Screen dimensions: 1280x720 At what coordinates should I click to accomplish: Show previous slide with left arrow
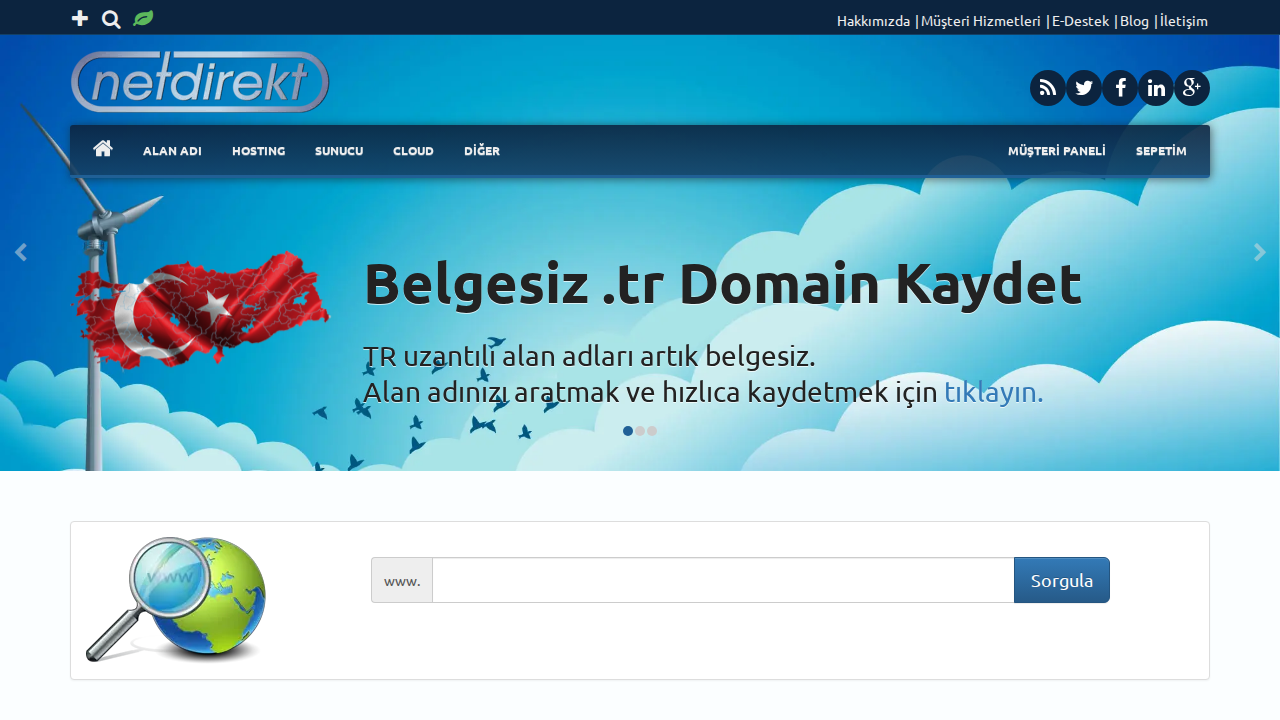20,253
